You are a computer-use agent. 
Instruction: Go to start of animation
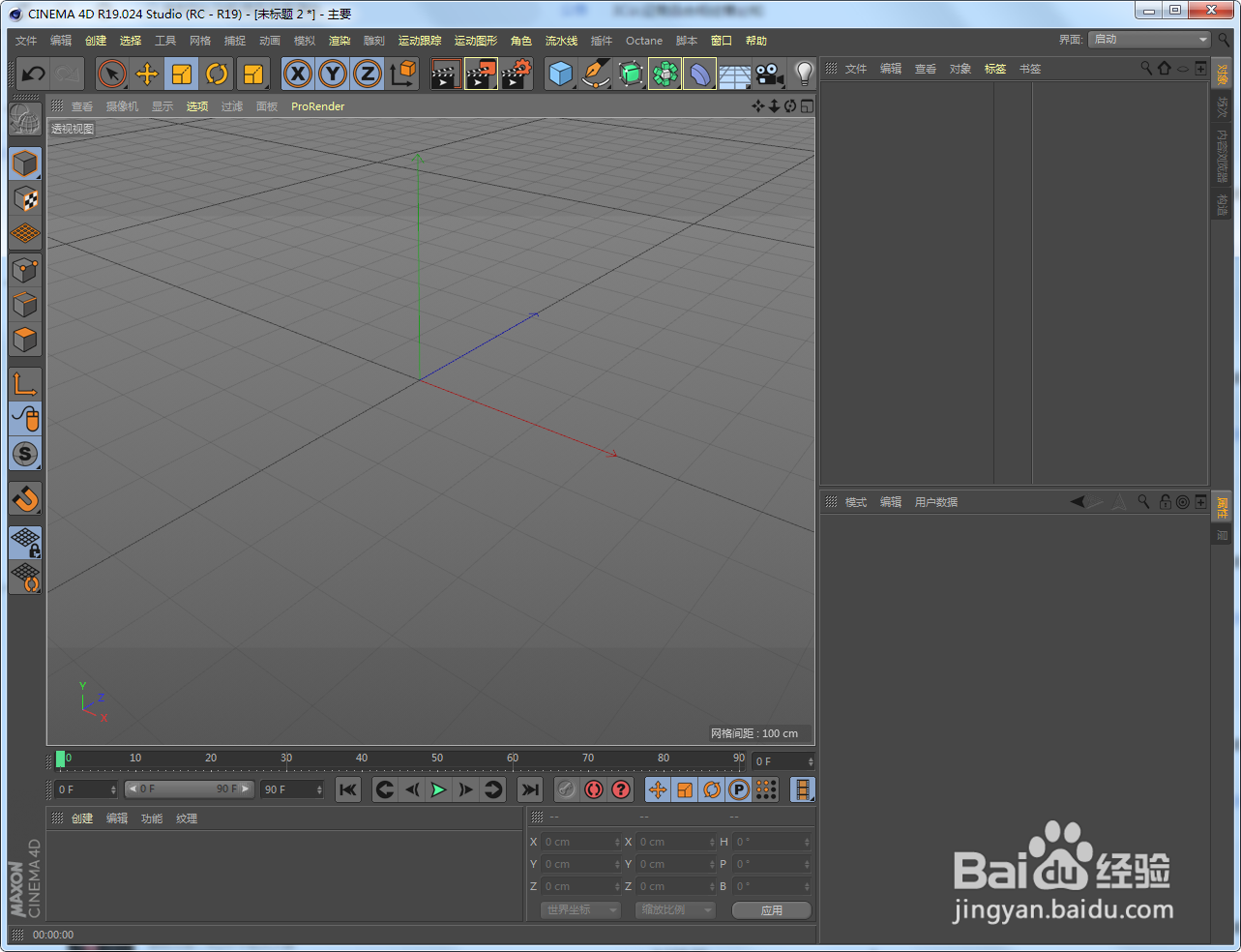pos(348,789)
